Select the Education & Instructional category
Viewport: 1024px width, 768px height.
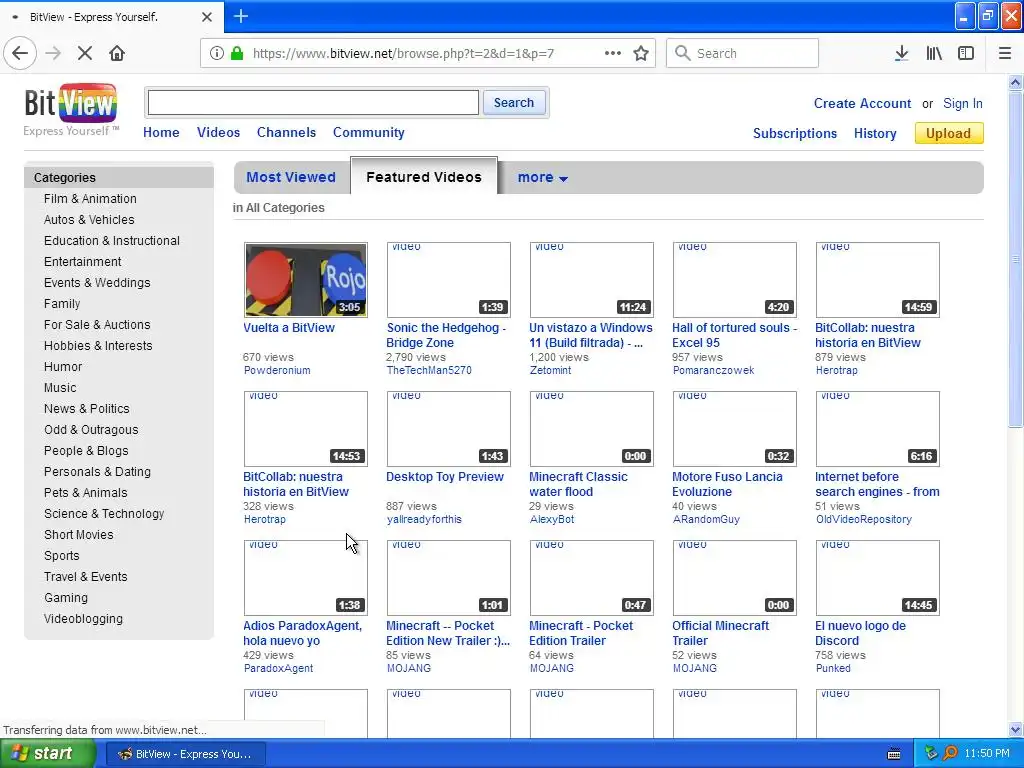click(112, 240)
